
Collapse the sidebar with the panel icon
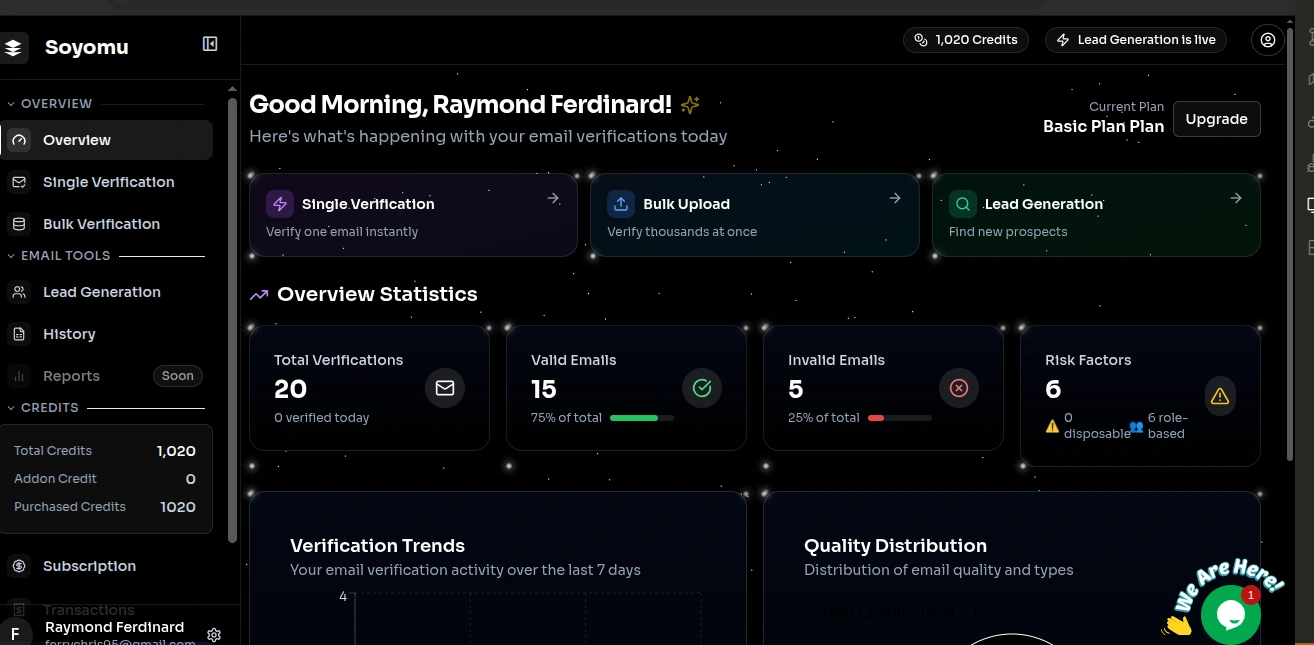click(x=210, y=44)
